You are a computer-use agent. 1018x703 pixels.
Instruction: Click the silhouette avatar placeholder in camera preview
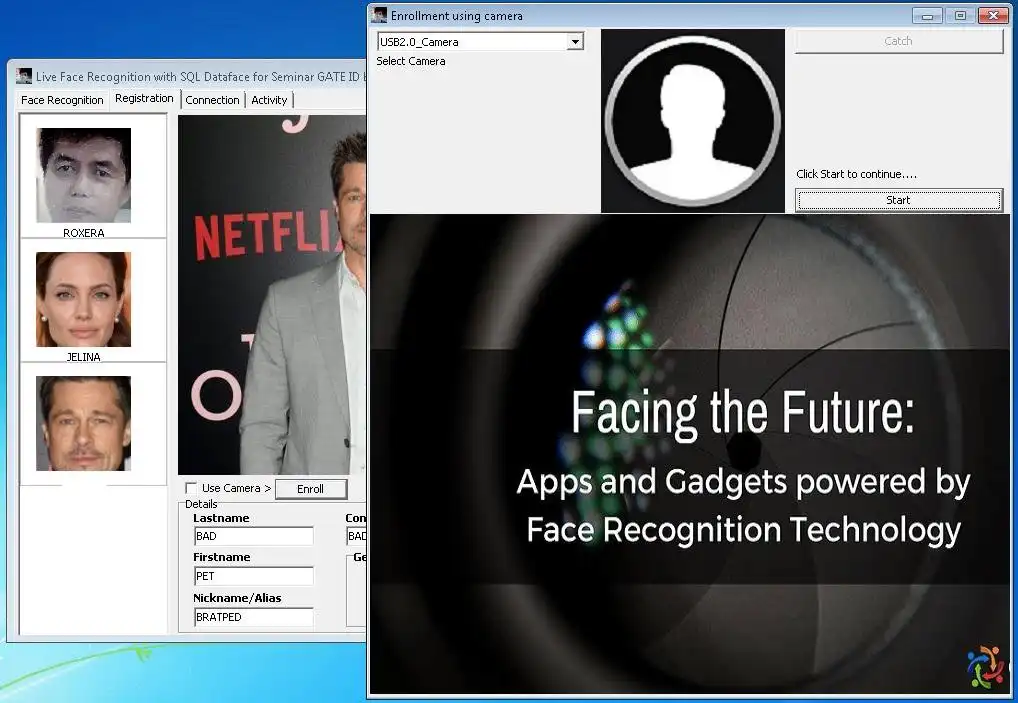click(692, 120)
